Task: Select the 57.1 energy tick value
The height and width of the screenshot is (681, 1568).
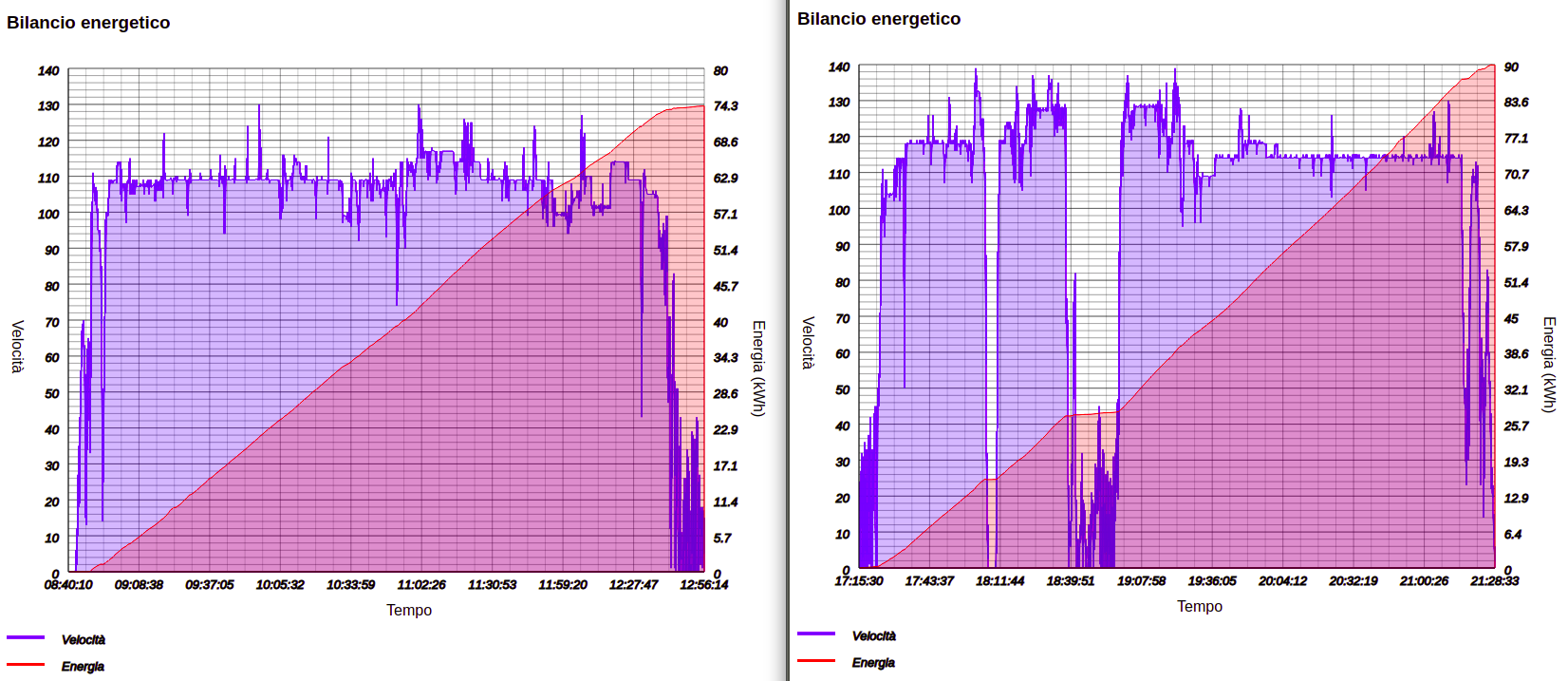Action: (x=726, y=215)
